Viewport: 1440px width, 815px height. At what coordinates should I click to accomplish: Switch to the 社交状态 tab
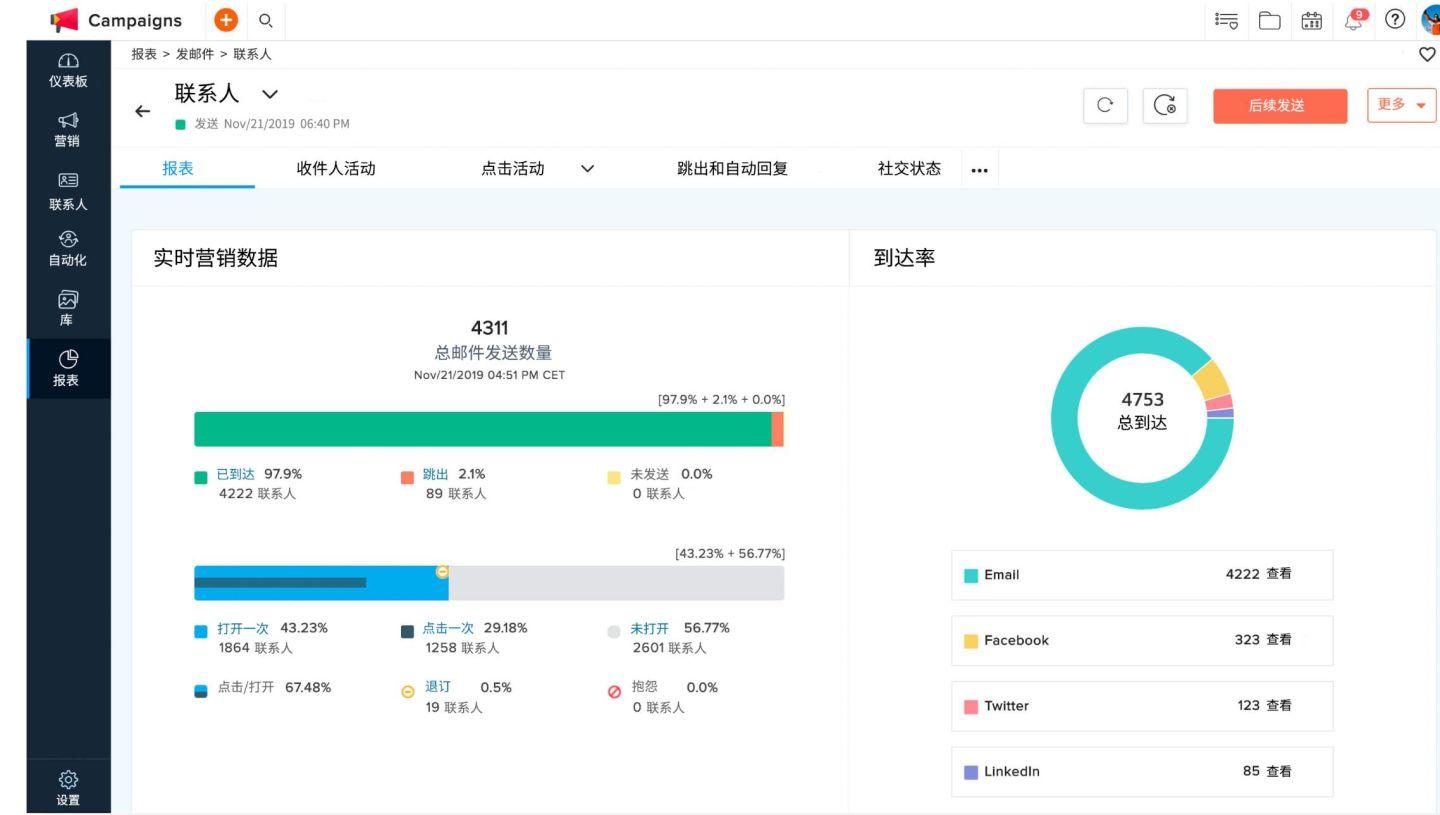point(909,169)
